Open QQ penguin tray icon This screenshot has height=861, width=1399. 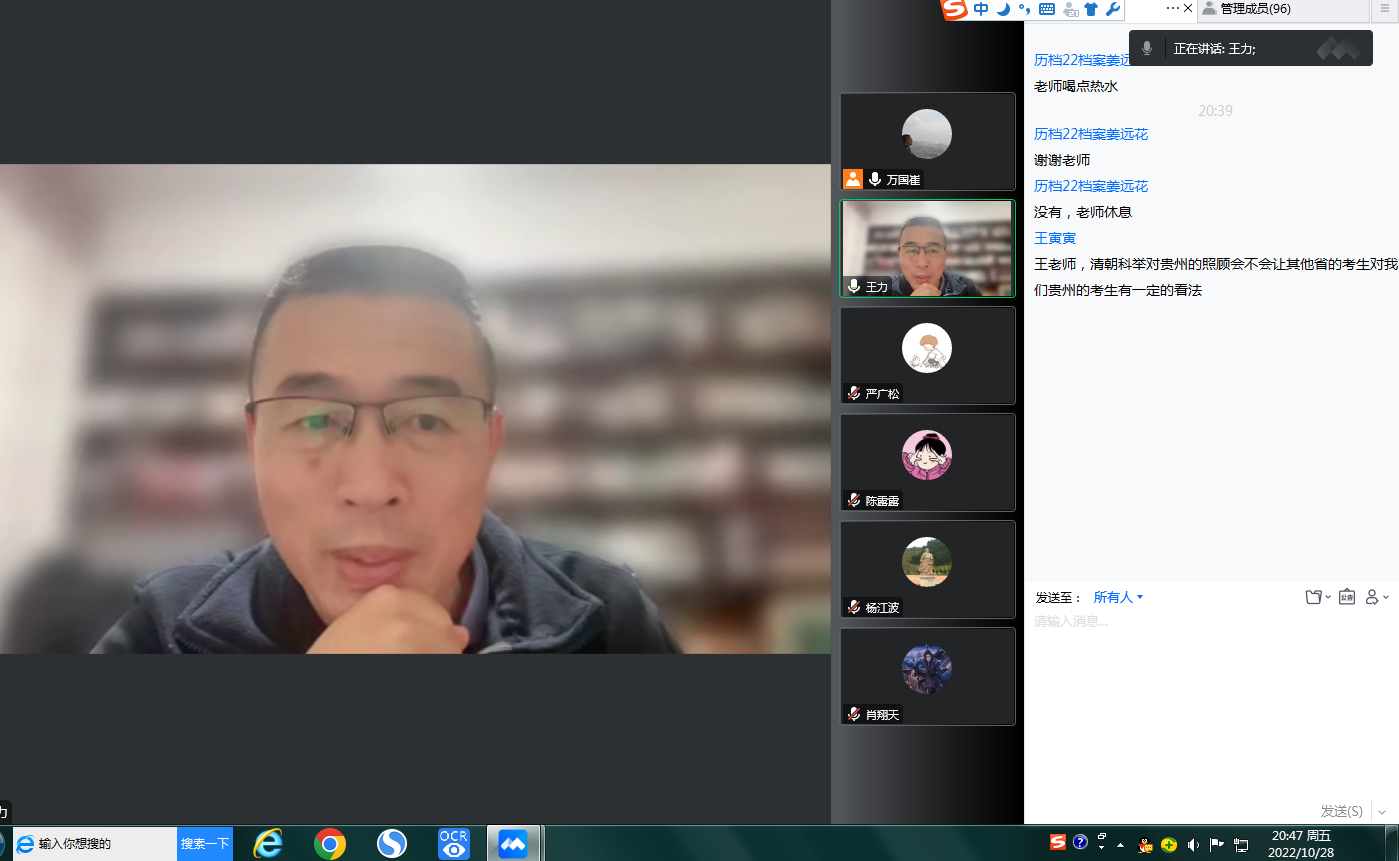[x=1146, y=844]
